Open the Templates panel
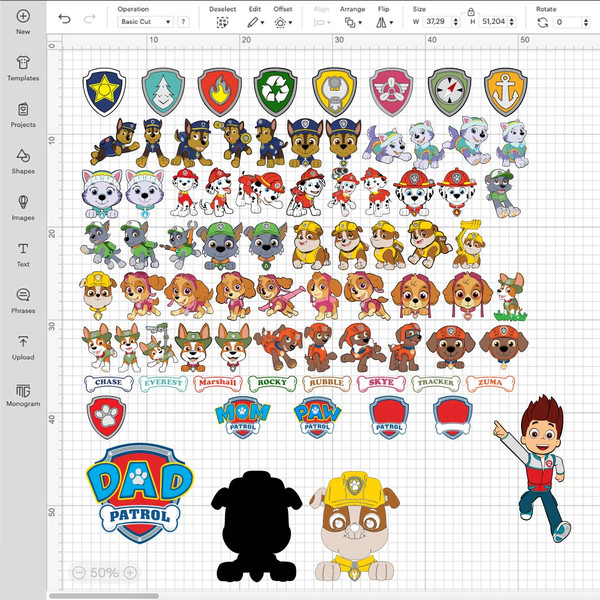 [23, 62]
